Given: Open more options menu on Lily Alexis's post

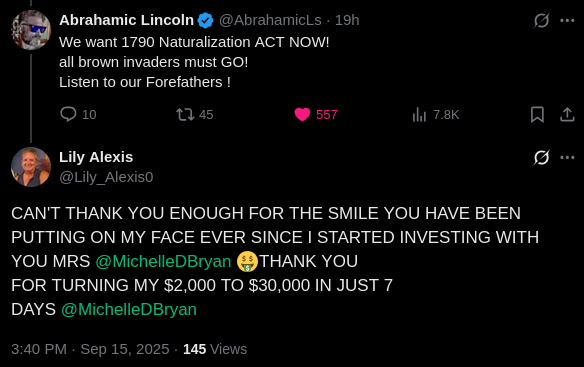Looking at the screenshot, I should [567, 157].
